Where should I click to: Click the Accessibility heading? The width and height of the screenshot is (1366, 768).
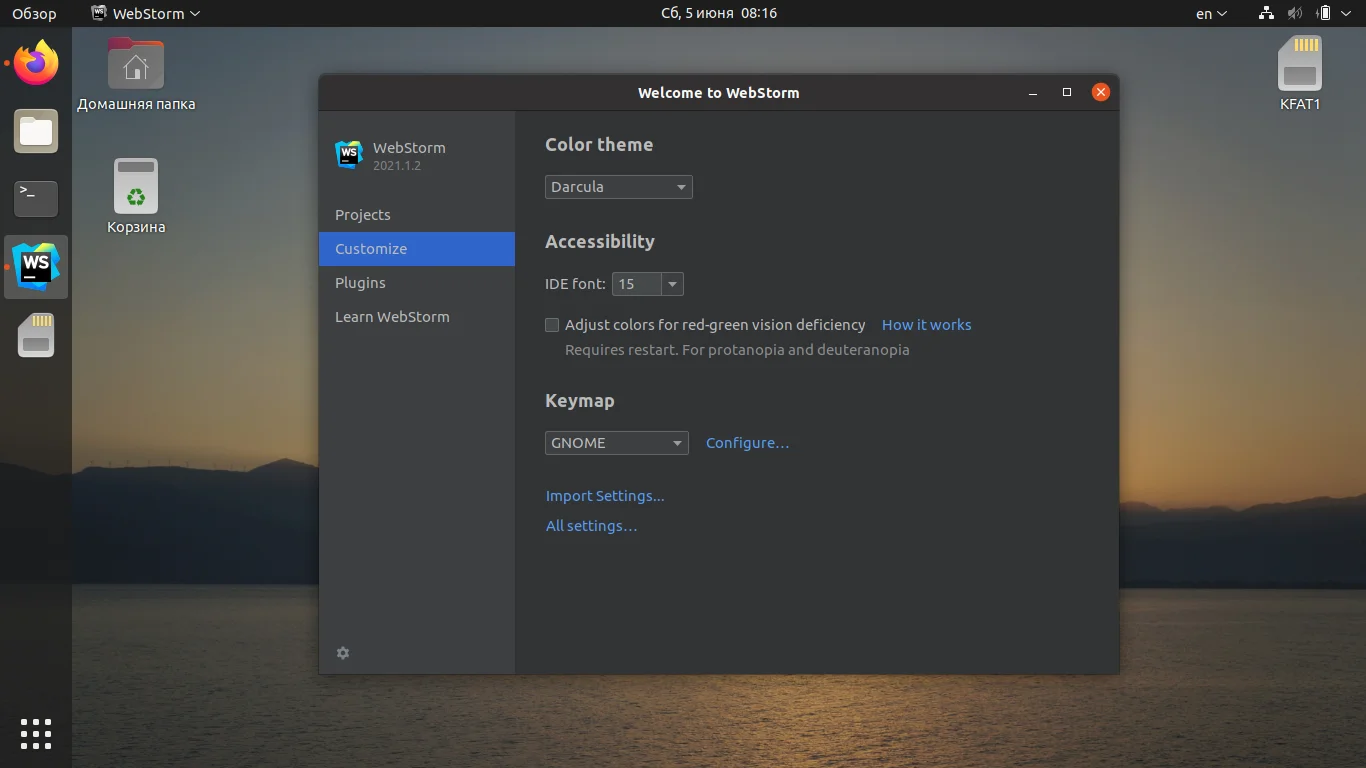[600, 242]
